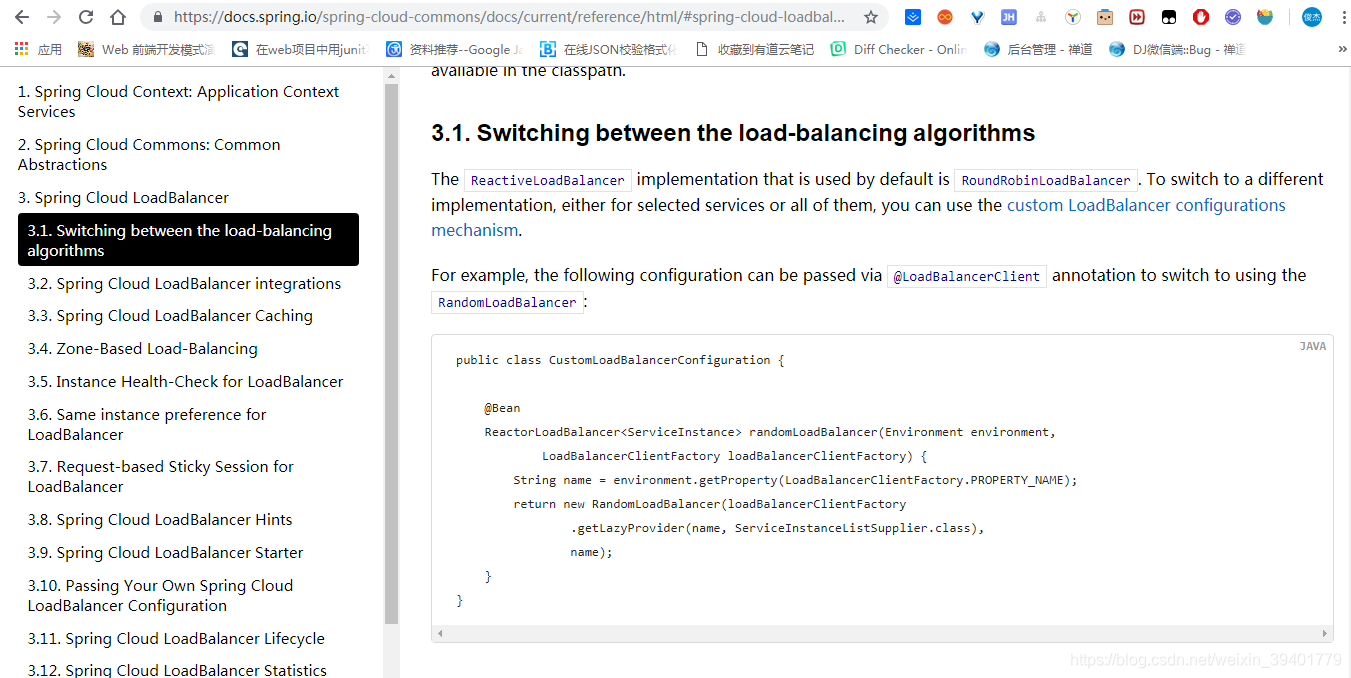The image size is (1351, 678).
Task: Go to 2. Spring Cloud Commons section
Action: click(149, 154)
